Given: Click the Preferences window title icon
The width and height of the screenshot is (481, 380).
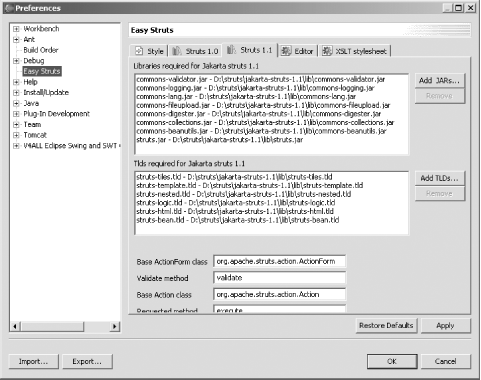Looking at the screenshot, I should [9, 8].
